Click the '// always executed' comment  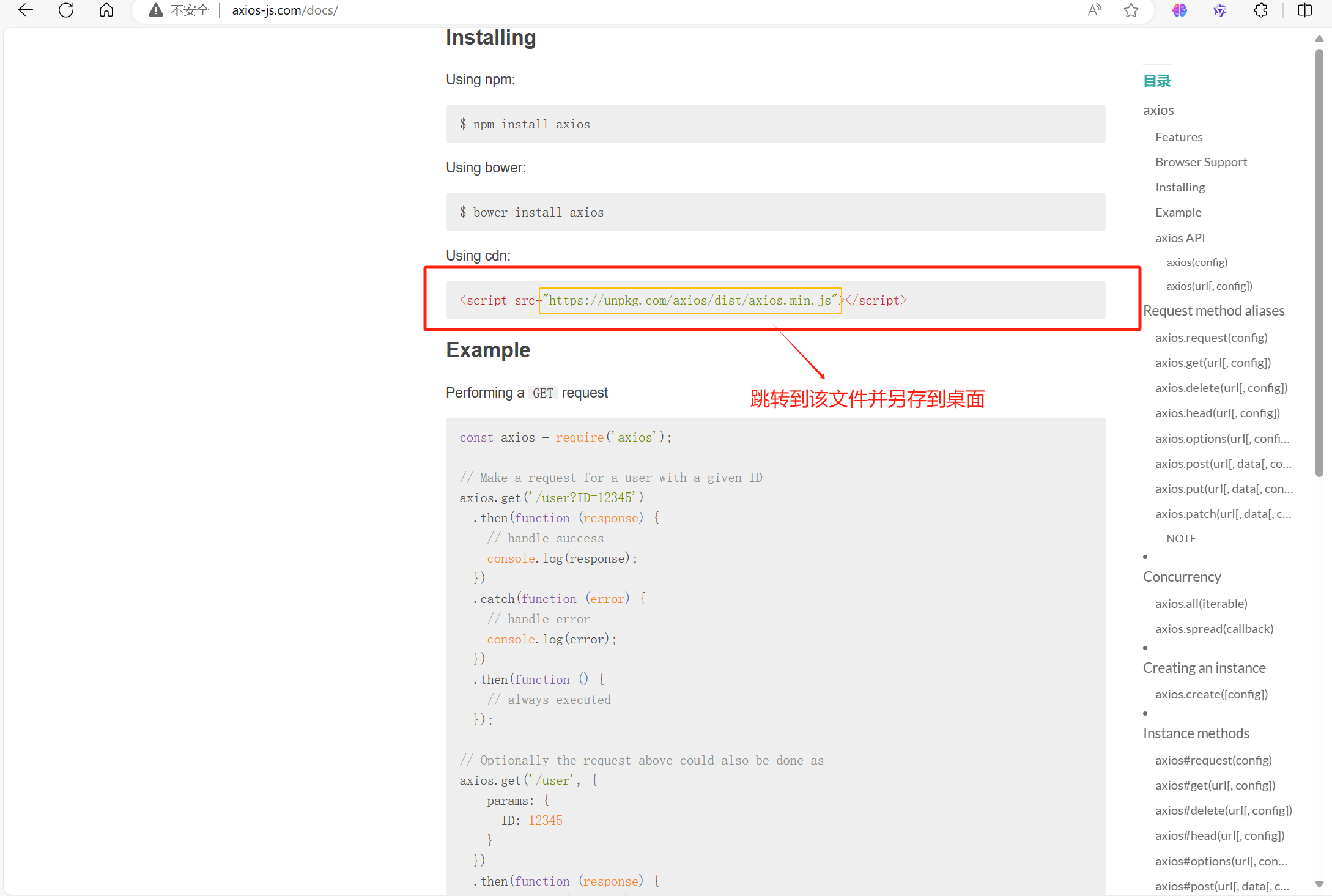[x=549, y=700]
